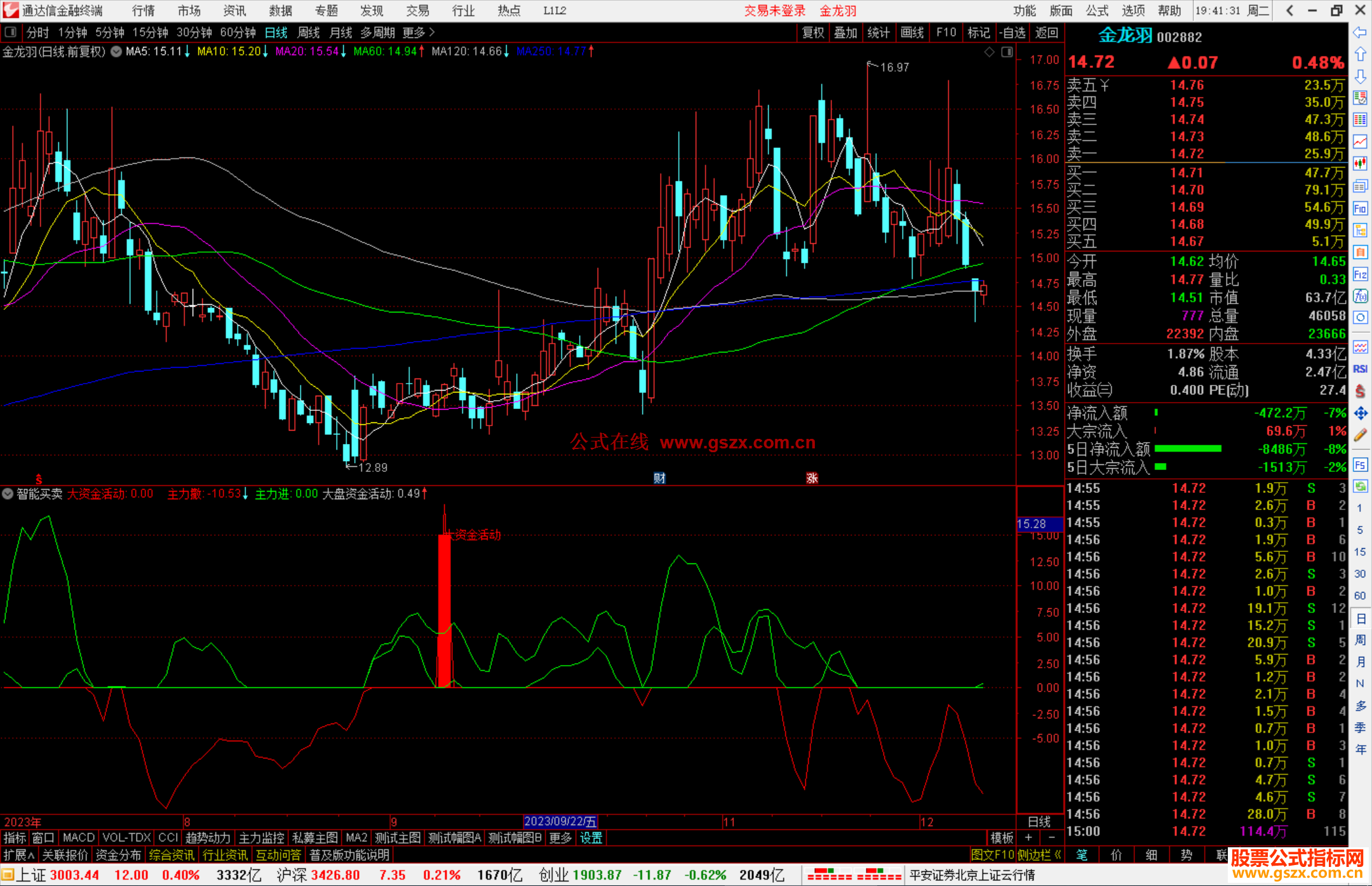Open the 行情 menu
Image resolution: width=1372 pixels, height=886 pixels.
click(144, 11)
